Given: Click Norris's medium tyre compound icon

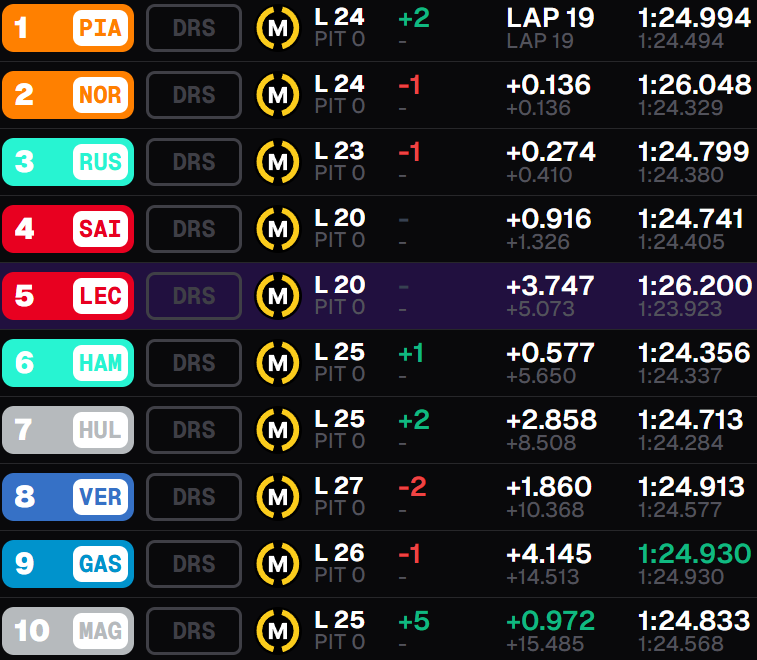Looking at the screenshot, I should coord(279,95).
